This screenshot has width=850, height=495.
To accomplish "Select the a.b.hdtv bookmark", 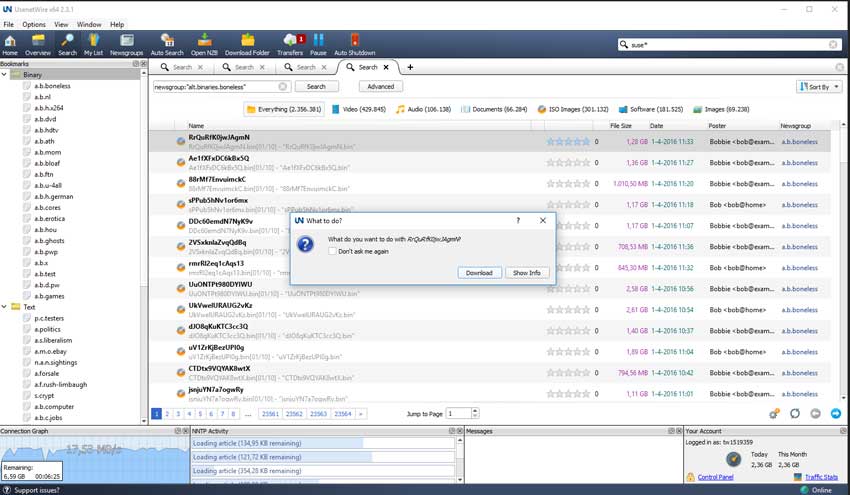I will (46, 130).
